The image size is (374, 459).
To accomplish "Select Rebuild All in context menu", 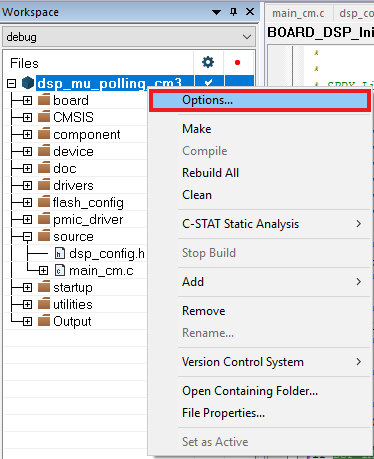I will point(210,173).
